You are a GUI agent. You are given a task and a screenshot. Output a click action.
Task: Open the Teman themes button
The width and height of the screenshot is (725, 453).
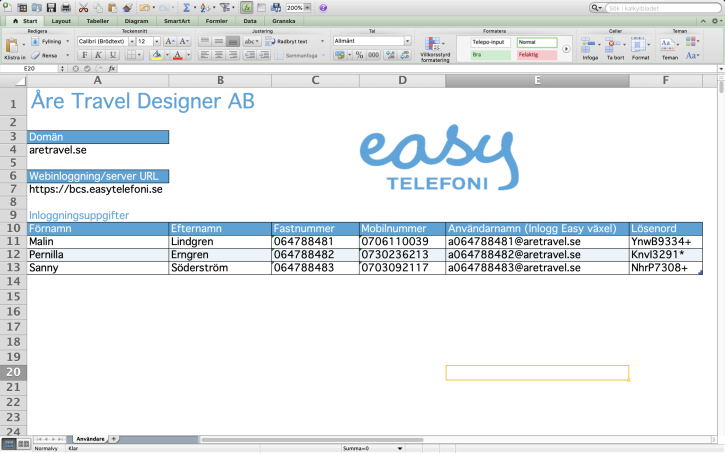(x=670, y=49)
